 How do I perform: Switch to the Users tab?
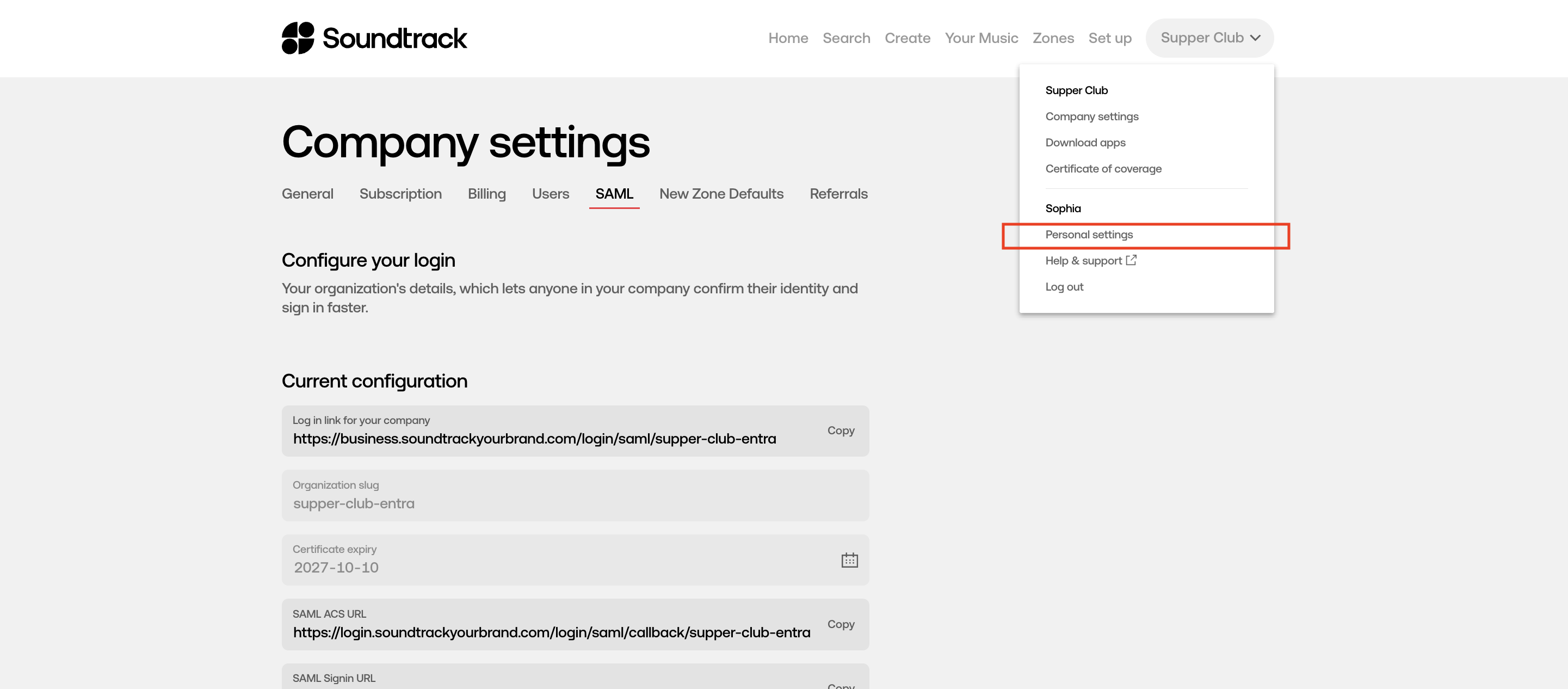550,194
